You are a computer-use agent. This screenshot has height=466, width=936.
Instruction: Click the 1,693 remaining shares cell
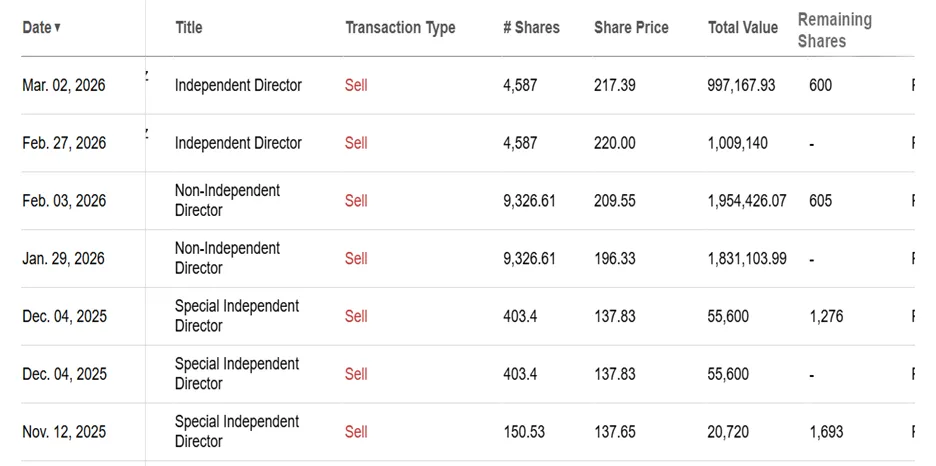coord(826,432)
